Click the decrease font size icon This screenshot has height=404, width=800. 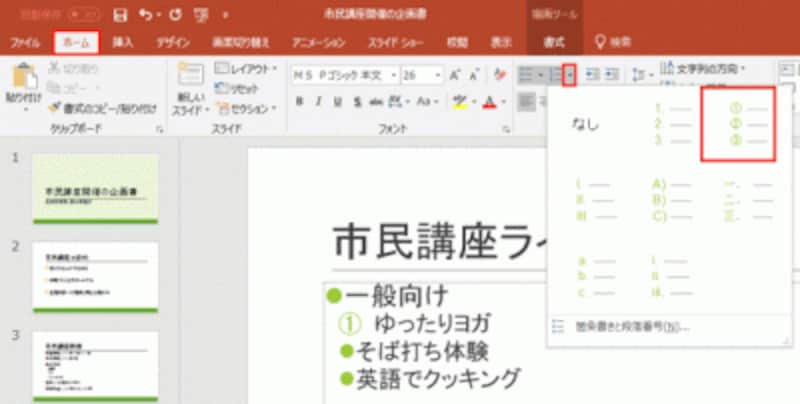pyautogui.click(x=474, y=75)
